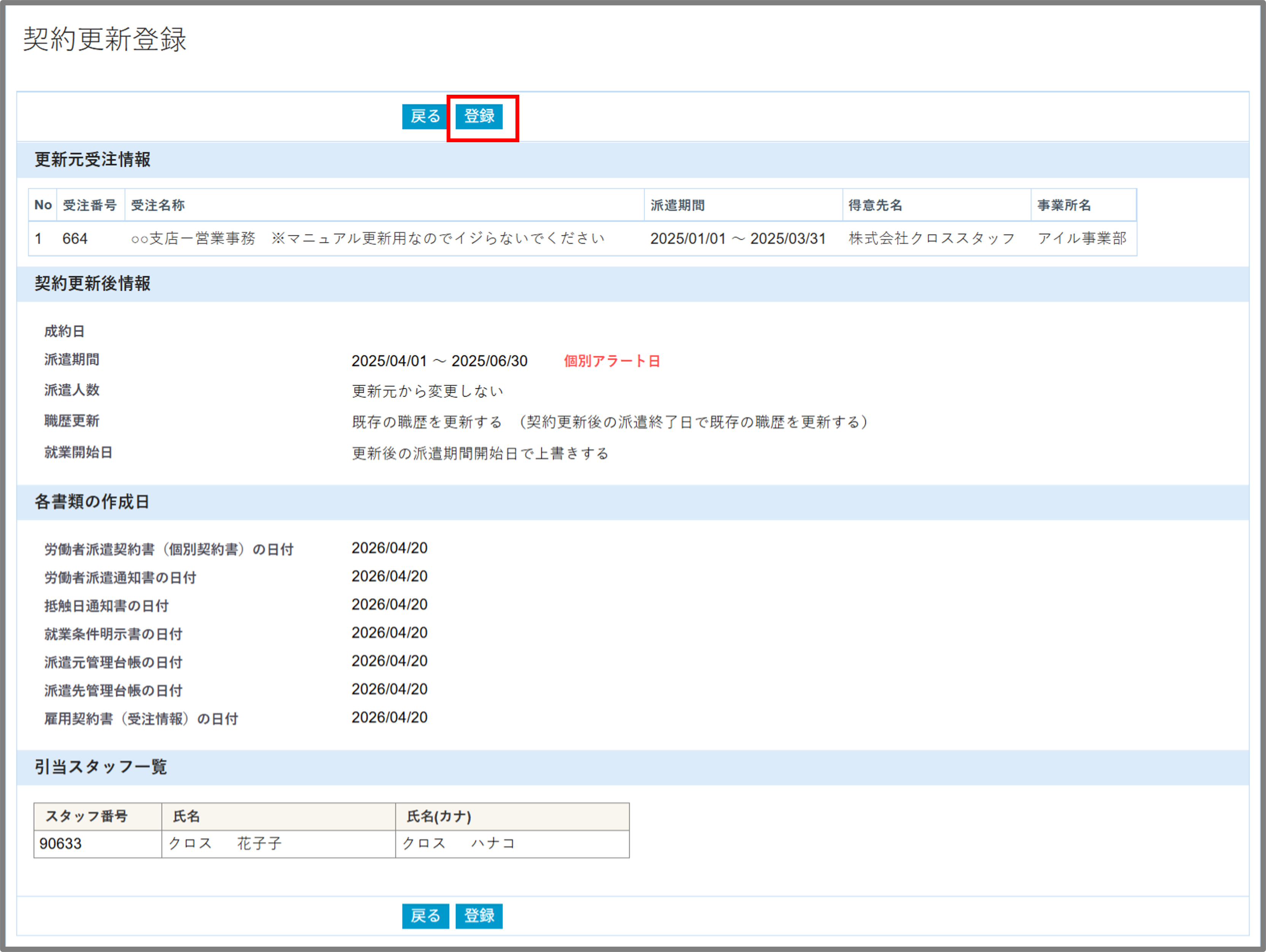Click updated period 2025/04/01 ～ 2025/06/30
This screenshot has height=952, width=1266.
coord(439,361)
